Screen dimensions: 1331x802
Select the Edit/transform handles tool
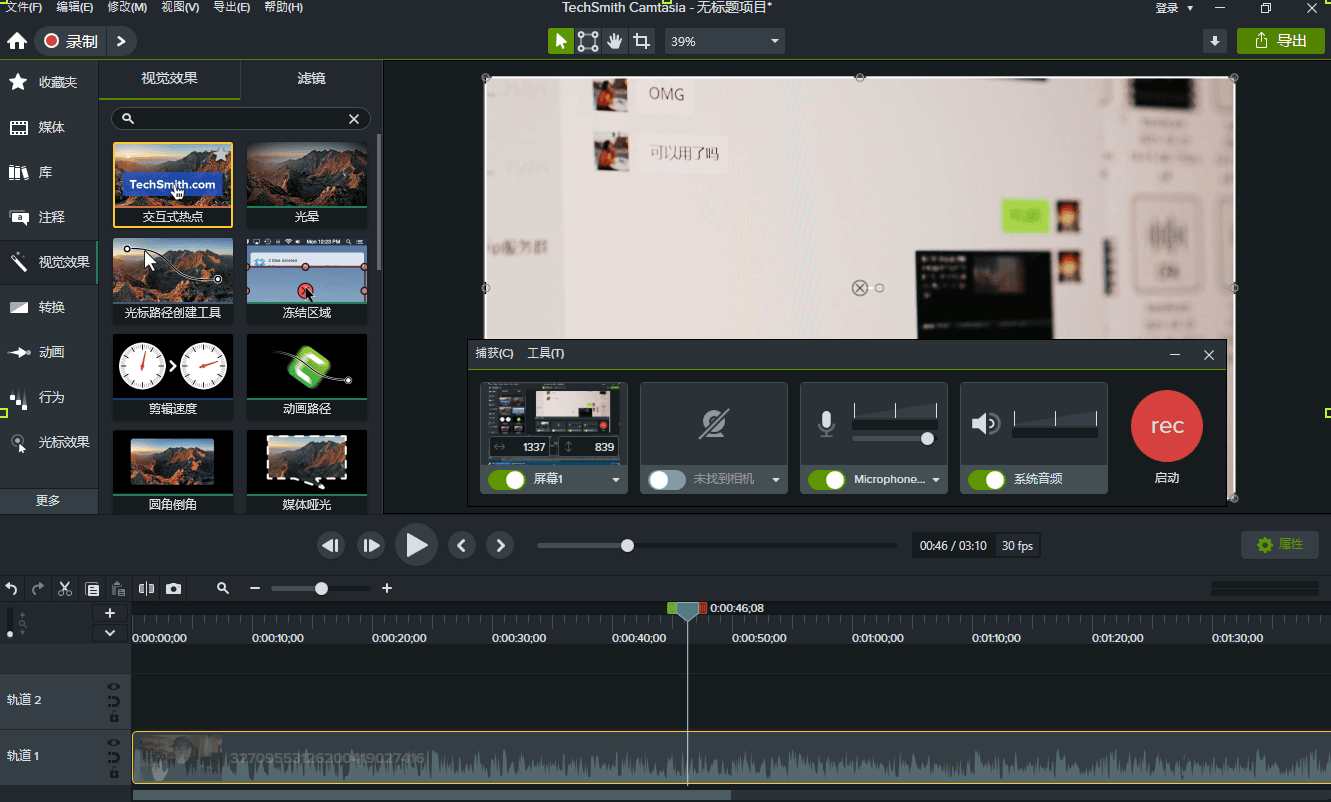tap(588, 41)
